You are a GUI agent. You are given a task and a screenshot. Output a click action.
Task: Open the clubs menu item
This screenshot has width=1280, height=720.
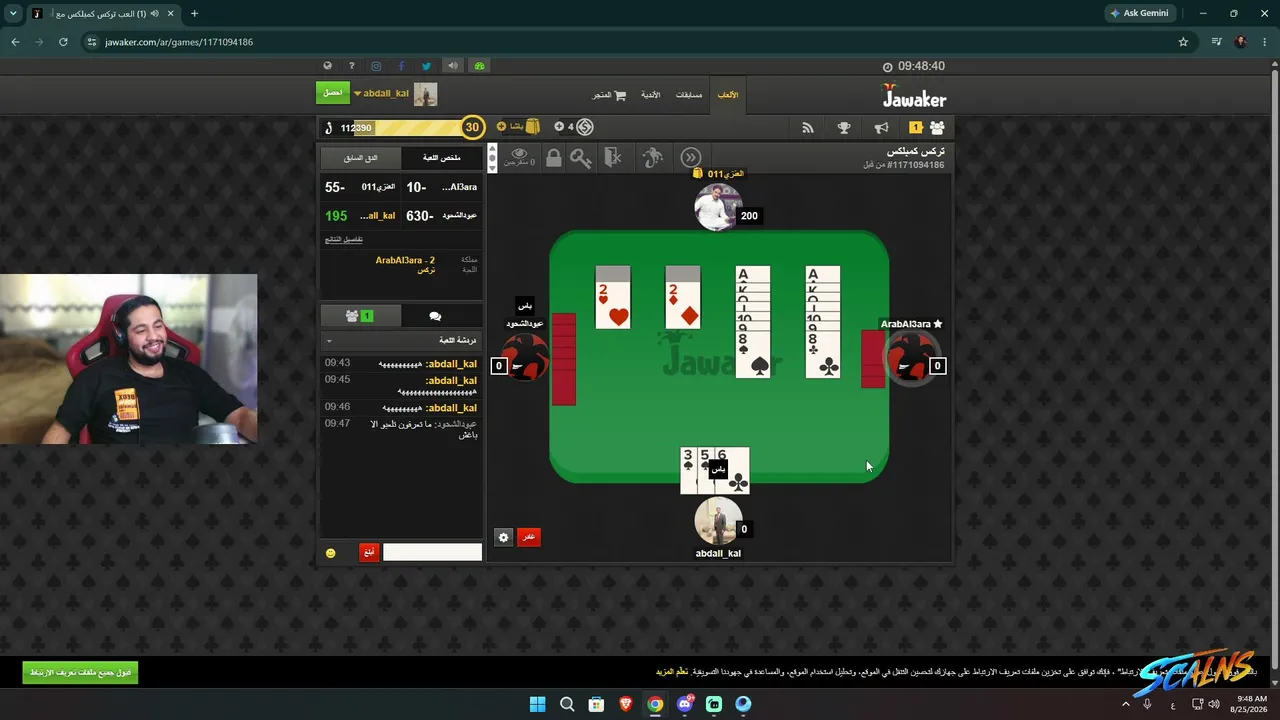(651, 95)
